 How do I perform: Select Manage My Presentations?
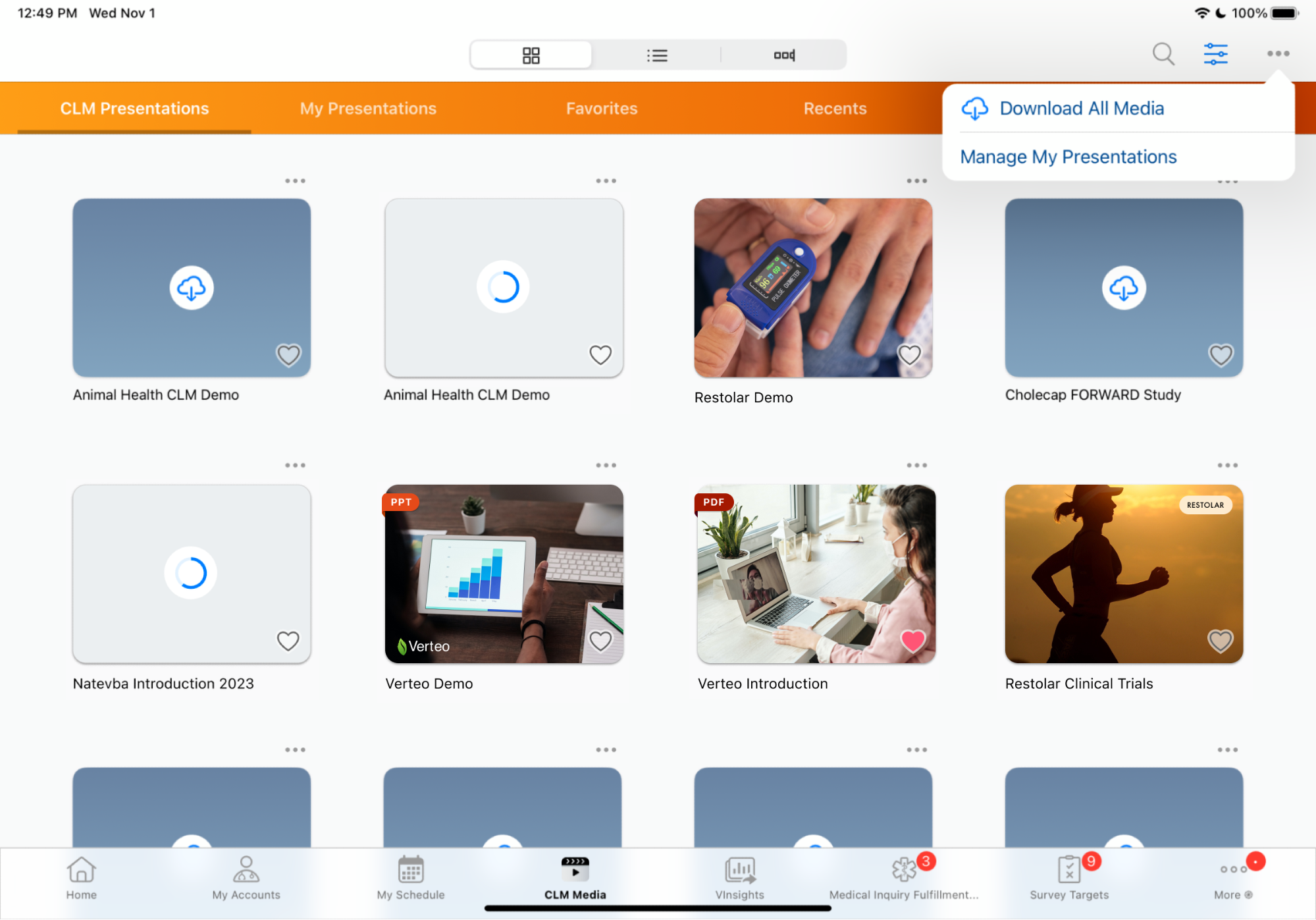tap(1068, 157)
